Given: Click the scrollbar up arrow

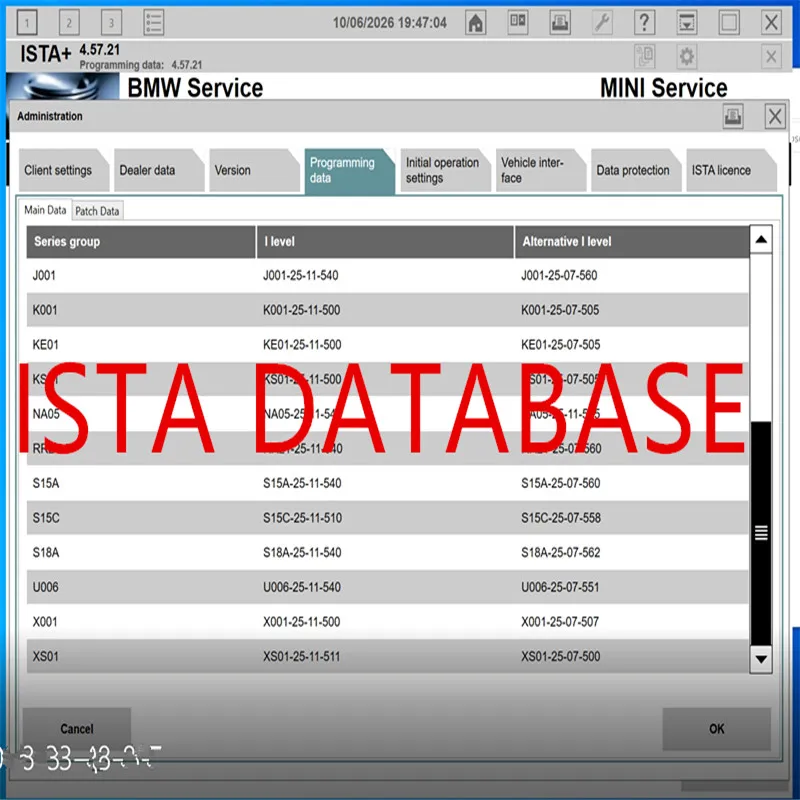Looking at the screenshot, I should pyautogui.click(x=761, y=239).
